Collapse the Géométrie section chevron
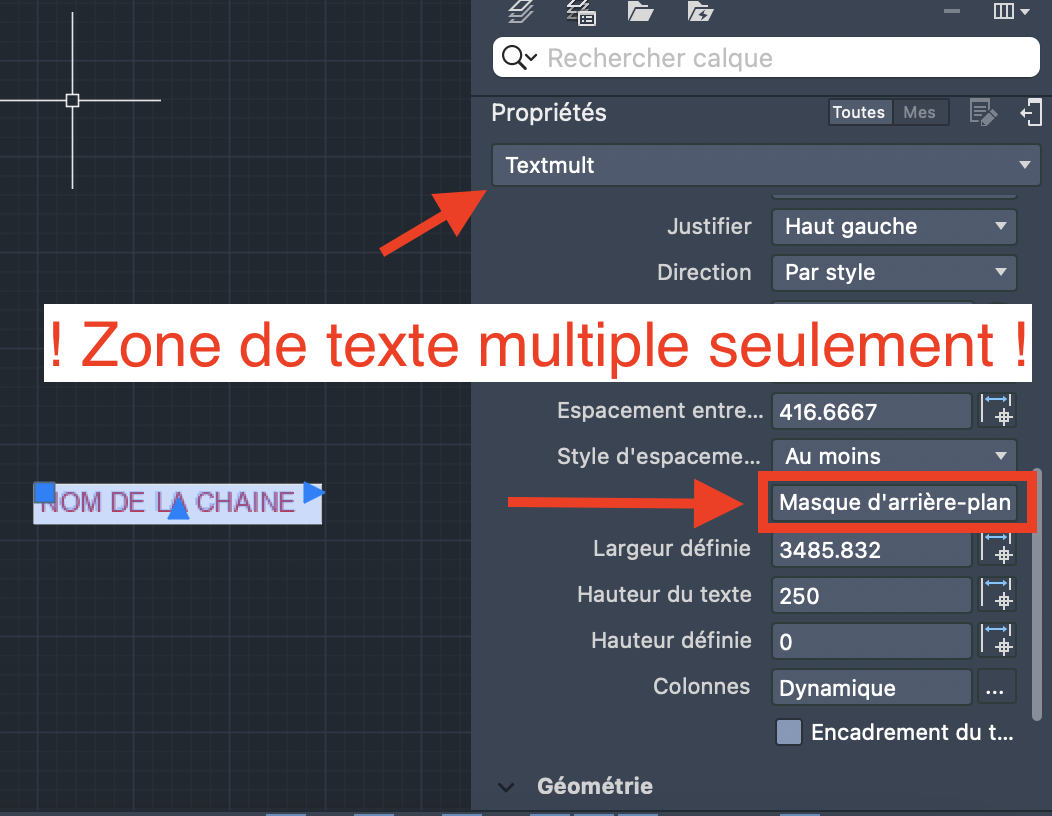Screen dimensions: 1052x816 click(506, 786)
